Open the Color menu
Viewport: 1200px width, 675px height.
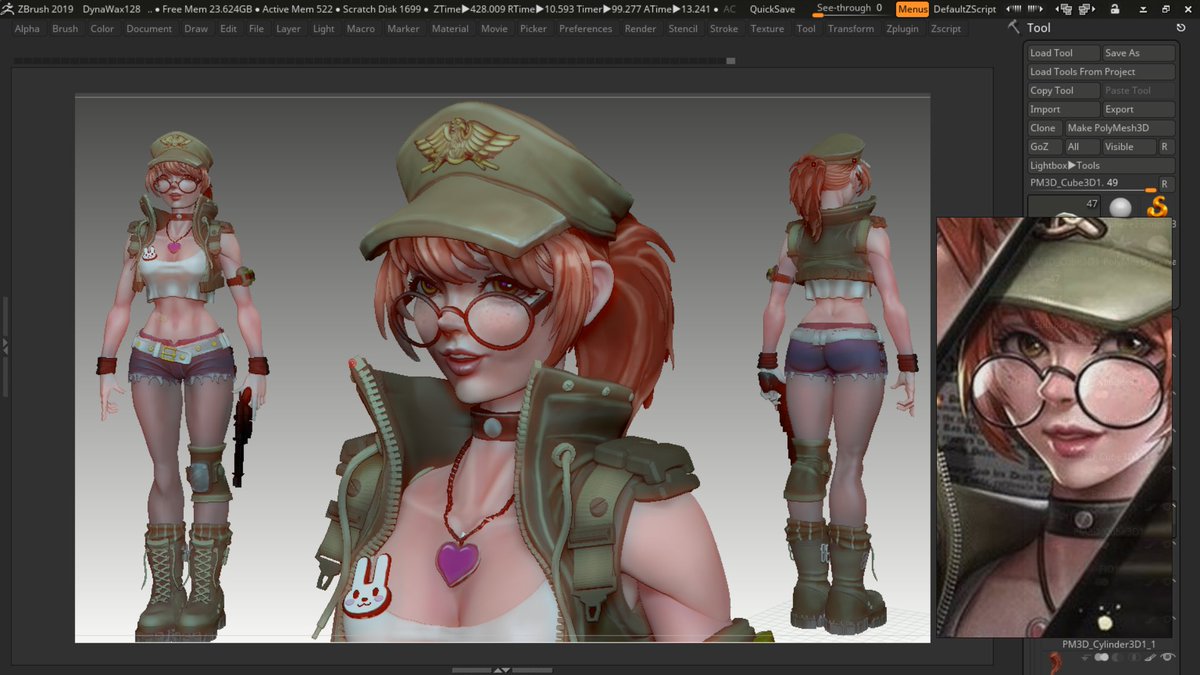coord(102,29)
